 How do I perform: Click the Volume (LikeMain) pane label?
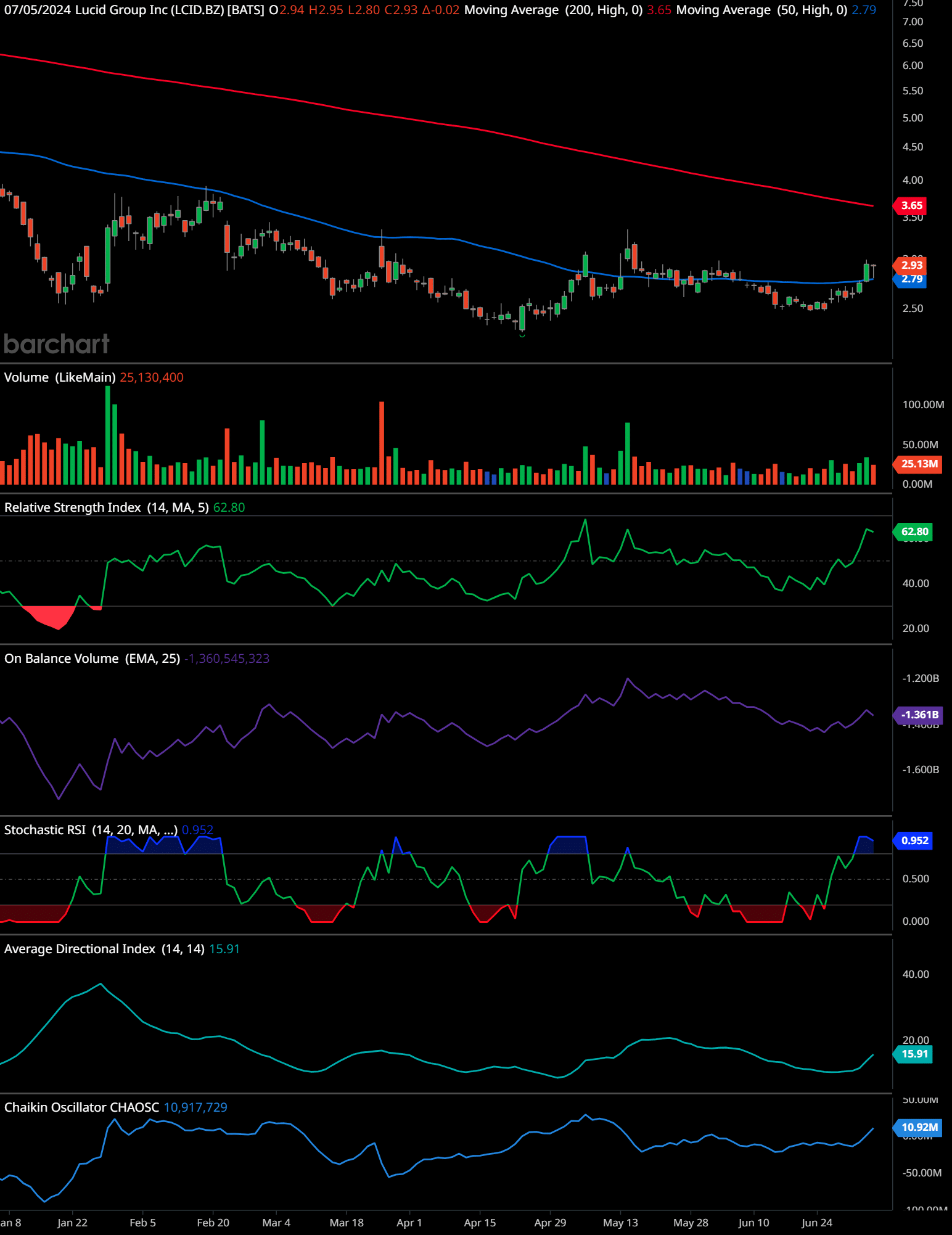coord(60,377)
